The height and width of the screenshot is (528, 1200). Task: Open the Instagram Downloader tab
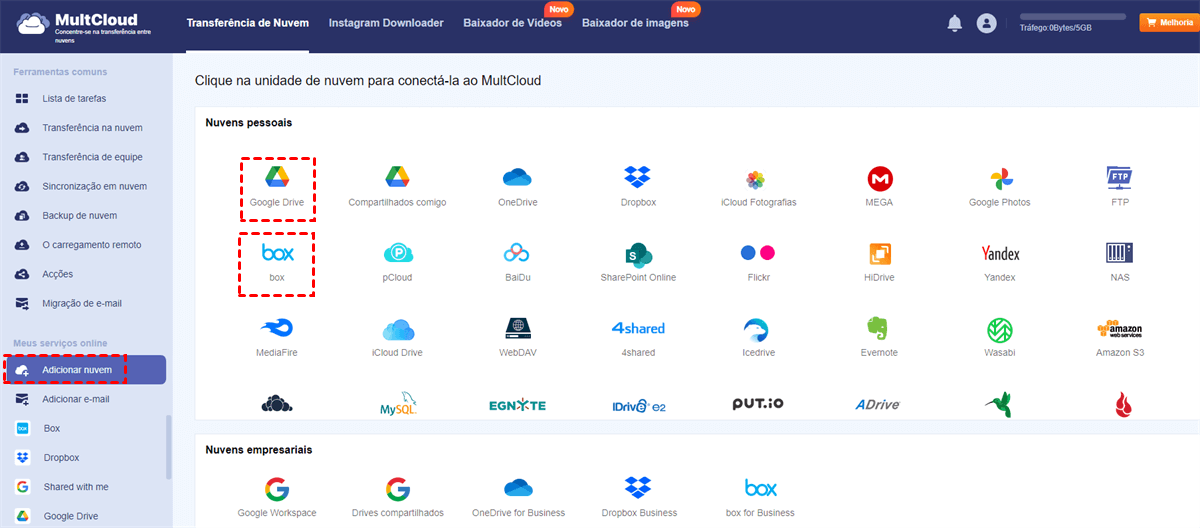[x=386, y=23]
